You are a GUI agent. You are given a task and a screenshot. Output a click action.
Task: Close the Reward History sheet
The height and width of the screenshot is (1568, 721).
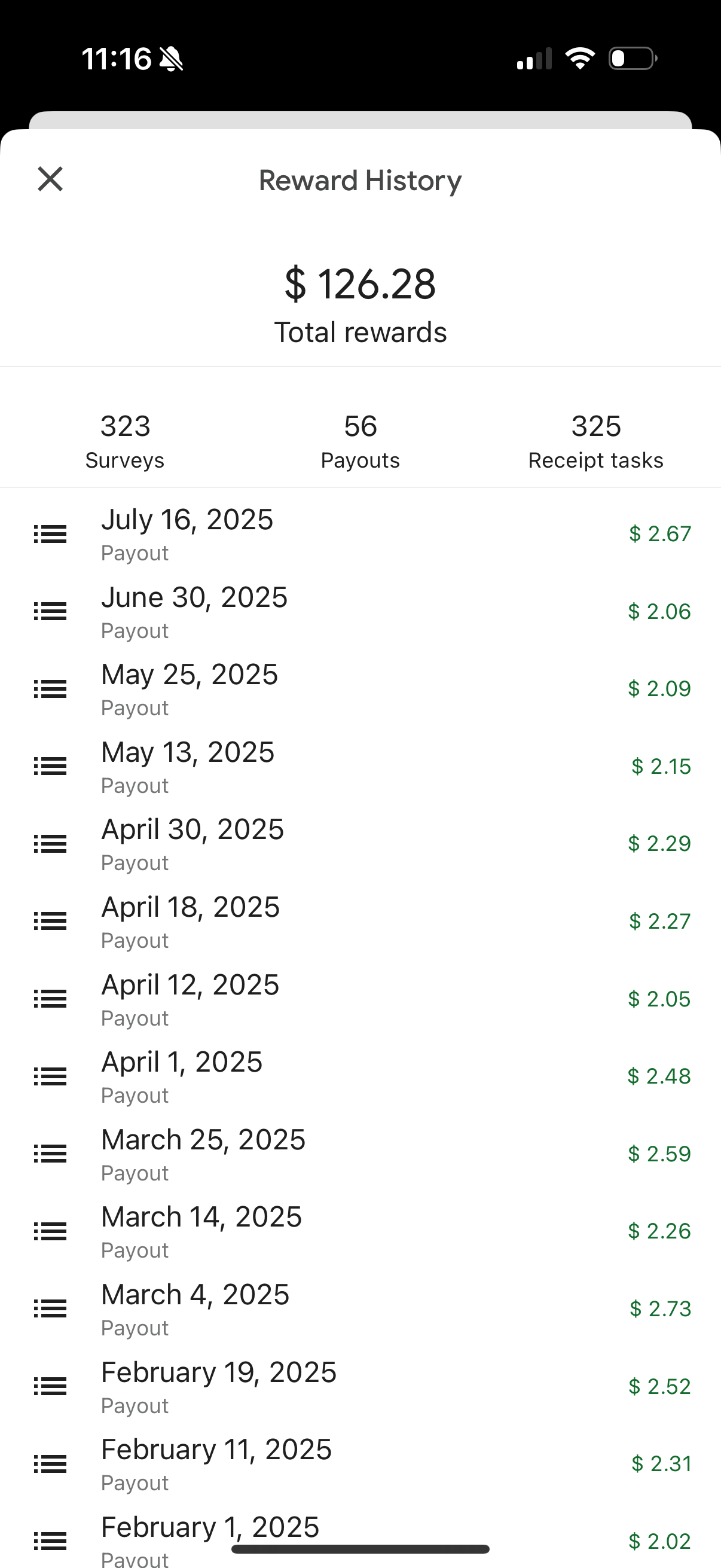point(50,179)
